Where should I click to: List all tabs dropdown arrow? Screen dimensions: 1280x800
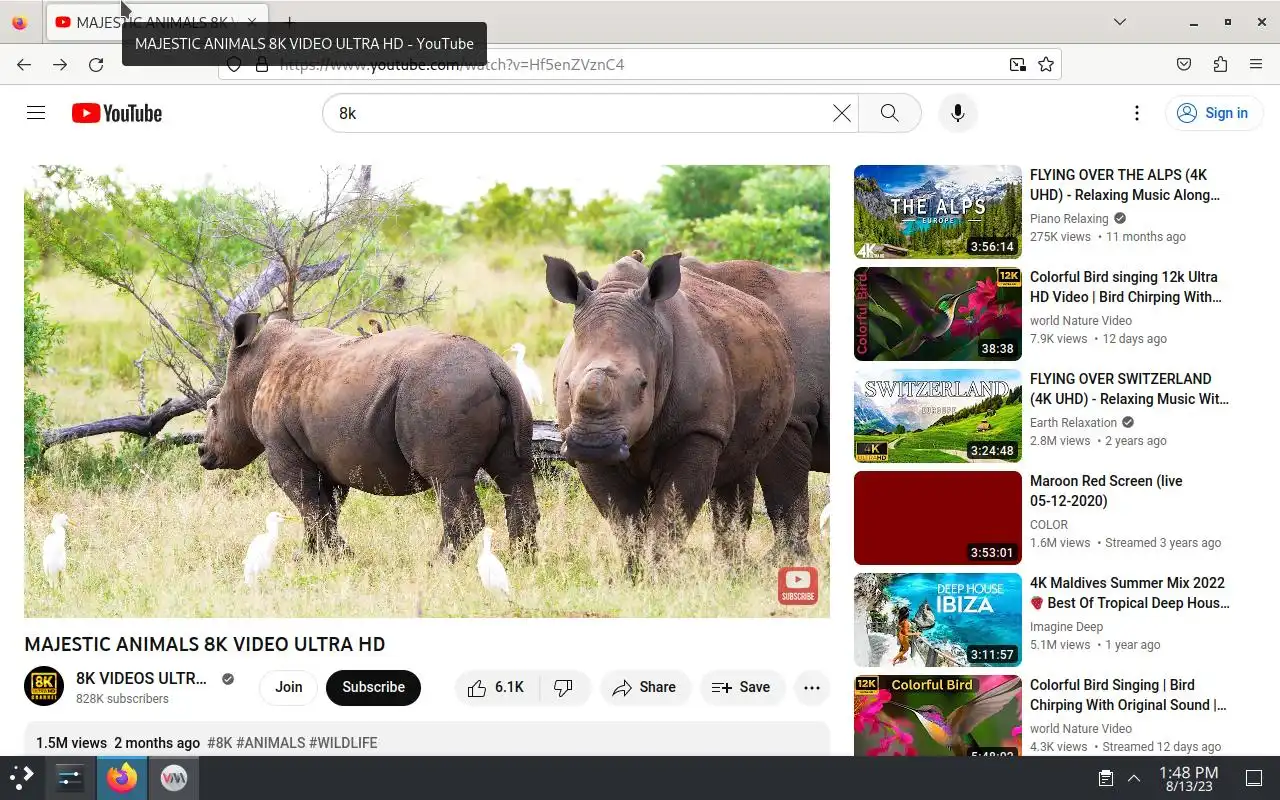pyautogui.click(x=1120, y=22)
